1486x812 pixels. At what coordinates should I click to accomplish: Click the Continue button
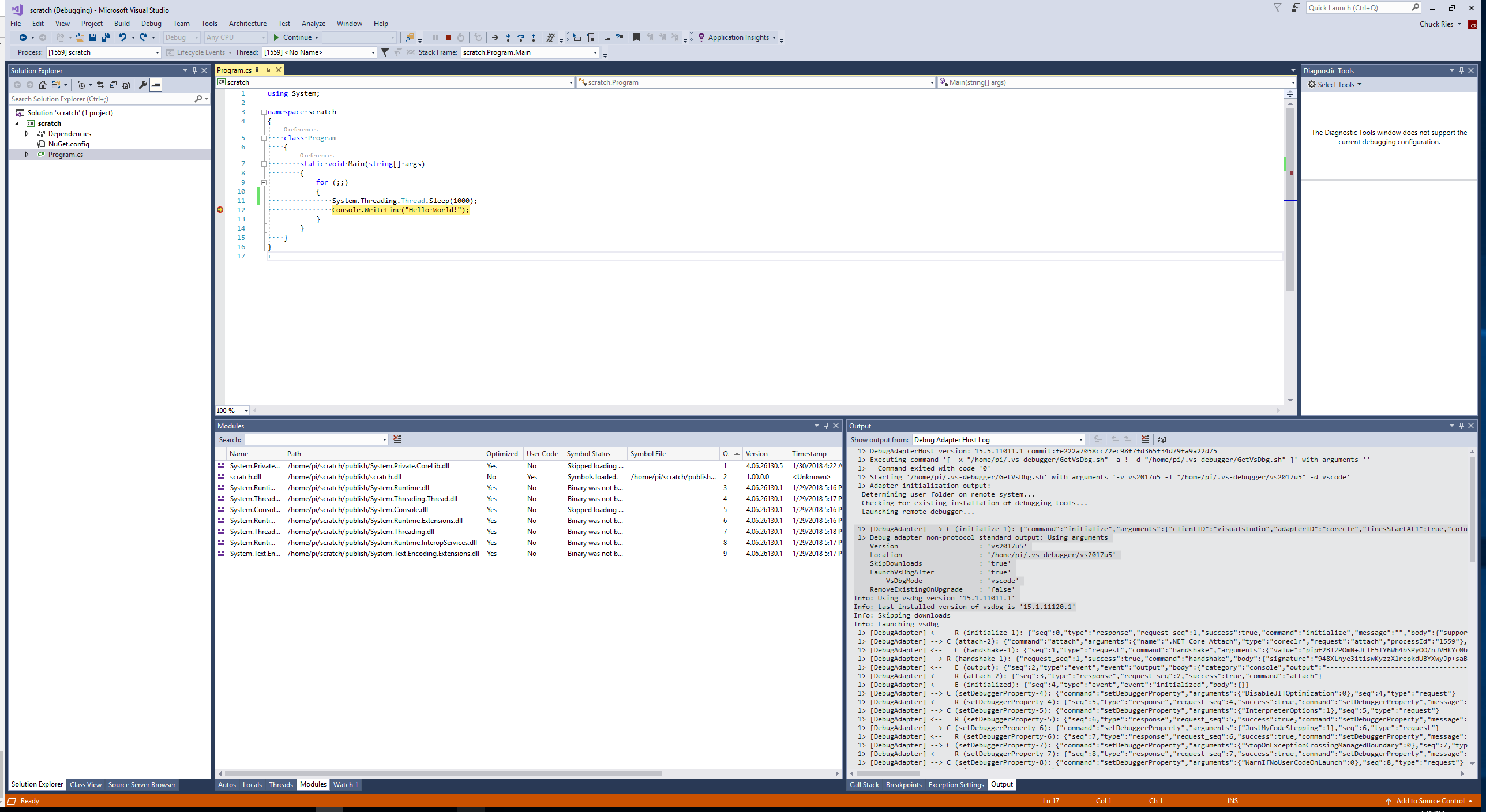tap(293, 37)
